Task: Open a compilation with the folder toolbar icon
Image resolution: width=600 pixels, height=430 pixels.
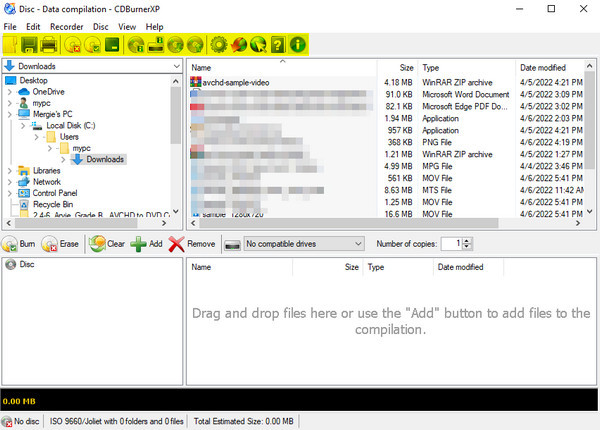Action: click(x=10, y=45)
